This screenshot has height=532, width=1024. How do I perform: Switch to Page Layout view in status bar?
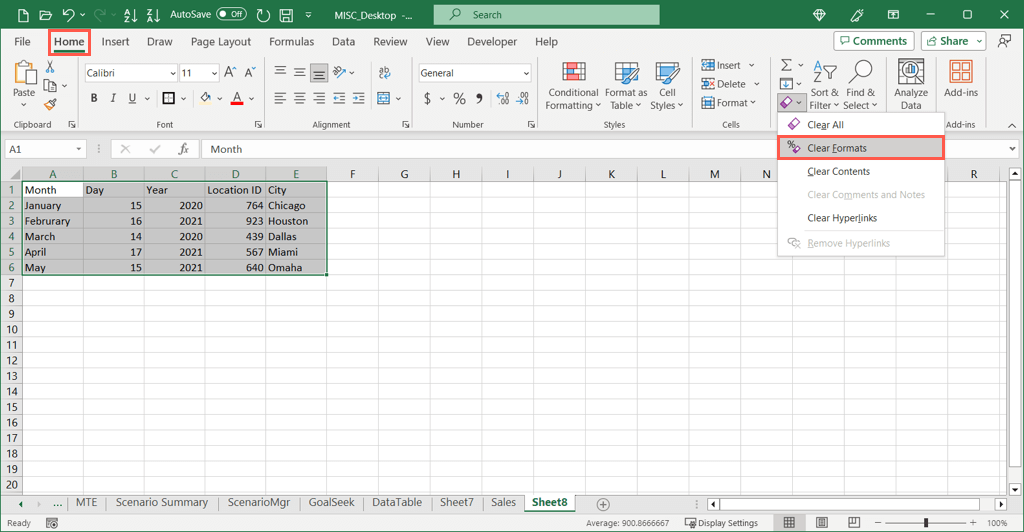coord(822,522)
